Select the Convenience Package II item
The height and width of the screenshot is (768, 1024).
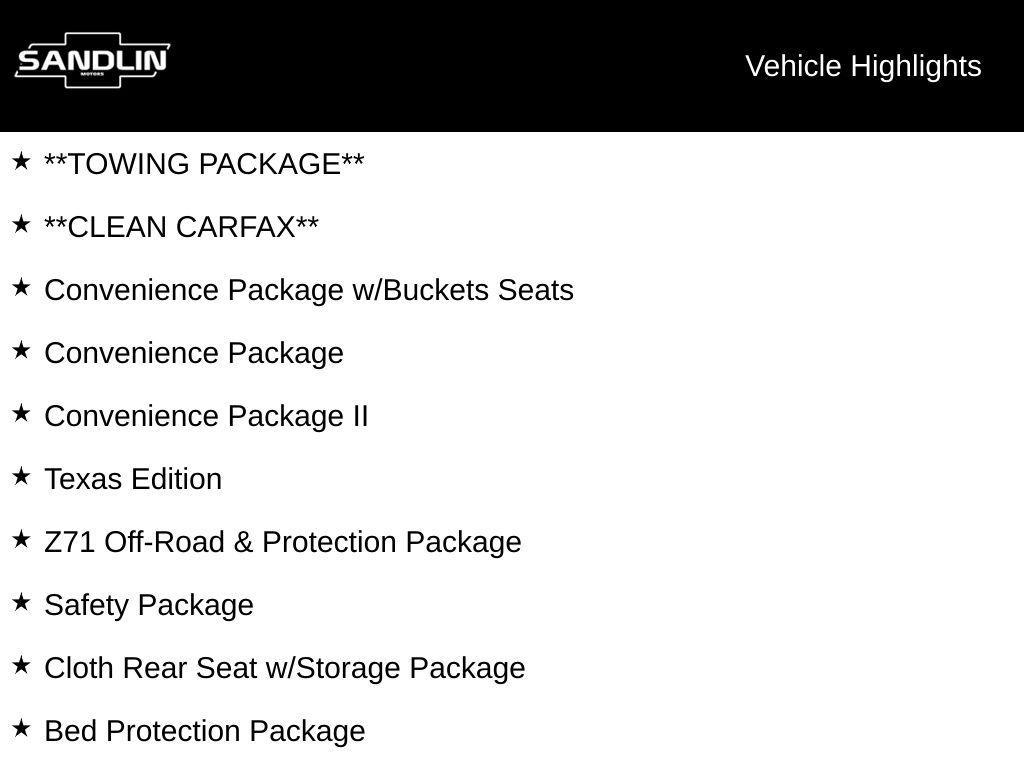pos(206,416)
